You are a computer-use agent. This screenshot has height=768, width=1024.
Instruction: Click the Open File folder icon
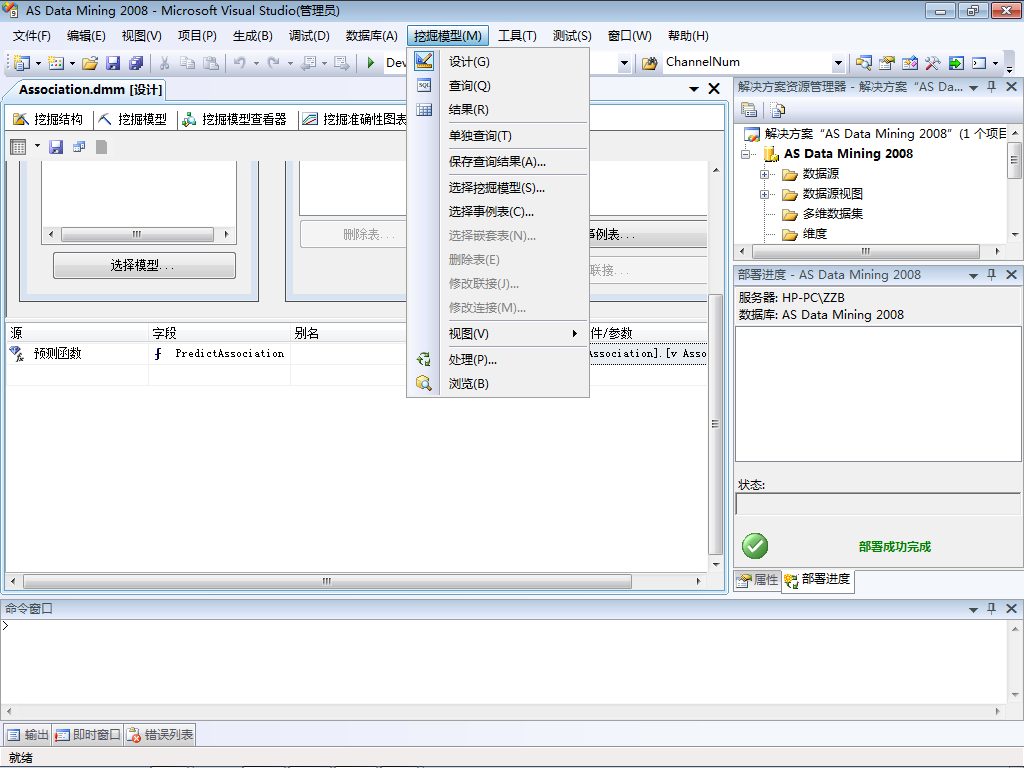point(90,63)
